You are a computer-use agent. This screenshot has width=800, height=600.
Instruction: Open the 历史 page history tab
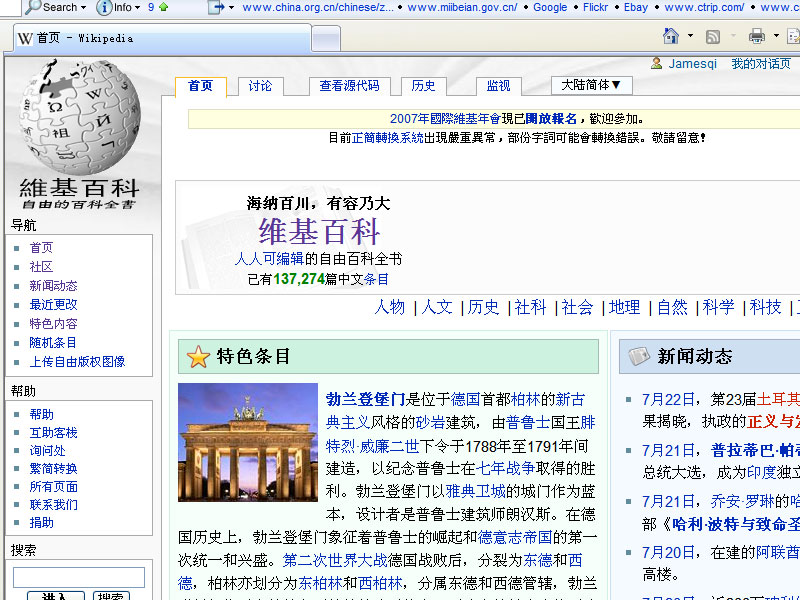pos(422,86)
